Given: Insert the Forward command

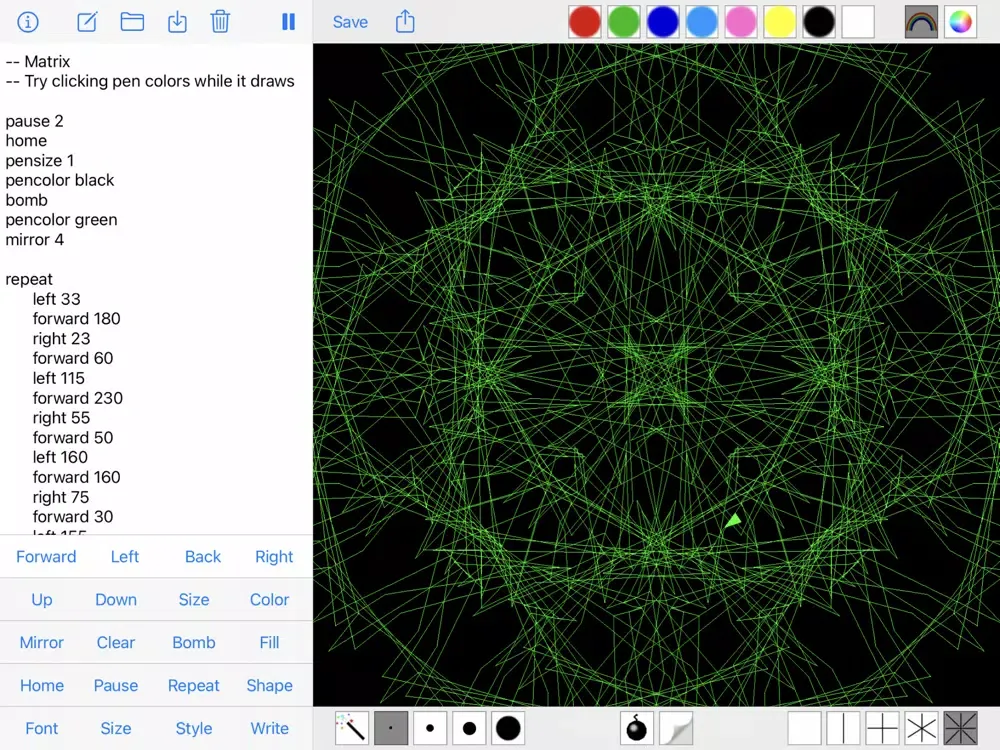Looking at the screenshot, I should click(46, 556).
